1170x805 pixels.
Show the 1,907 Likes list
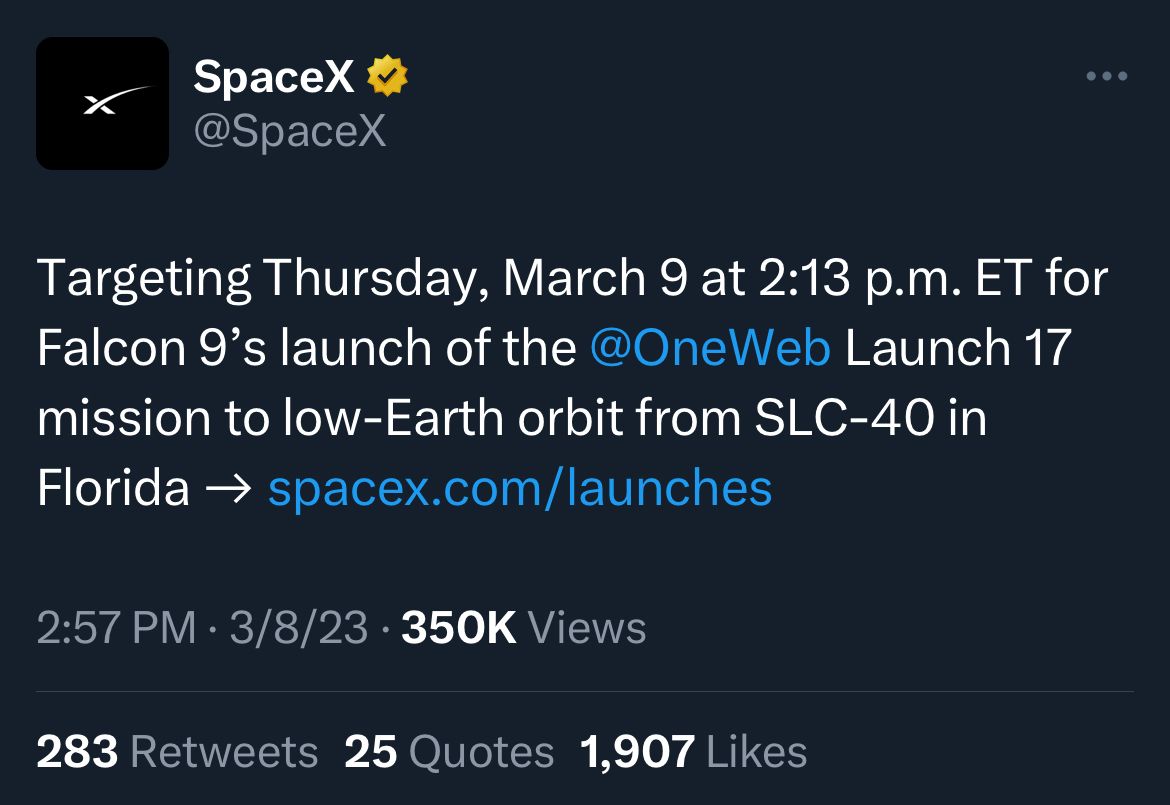693,751
